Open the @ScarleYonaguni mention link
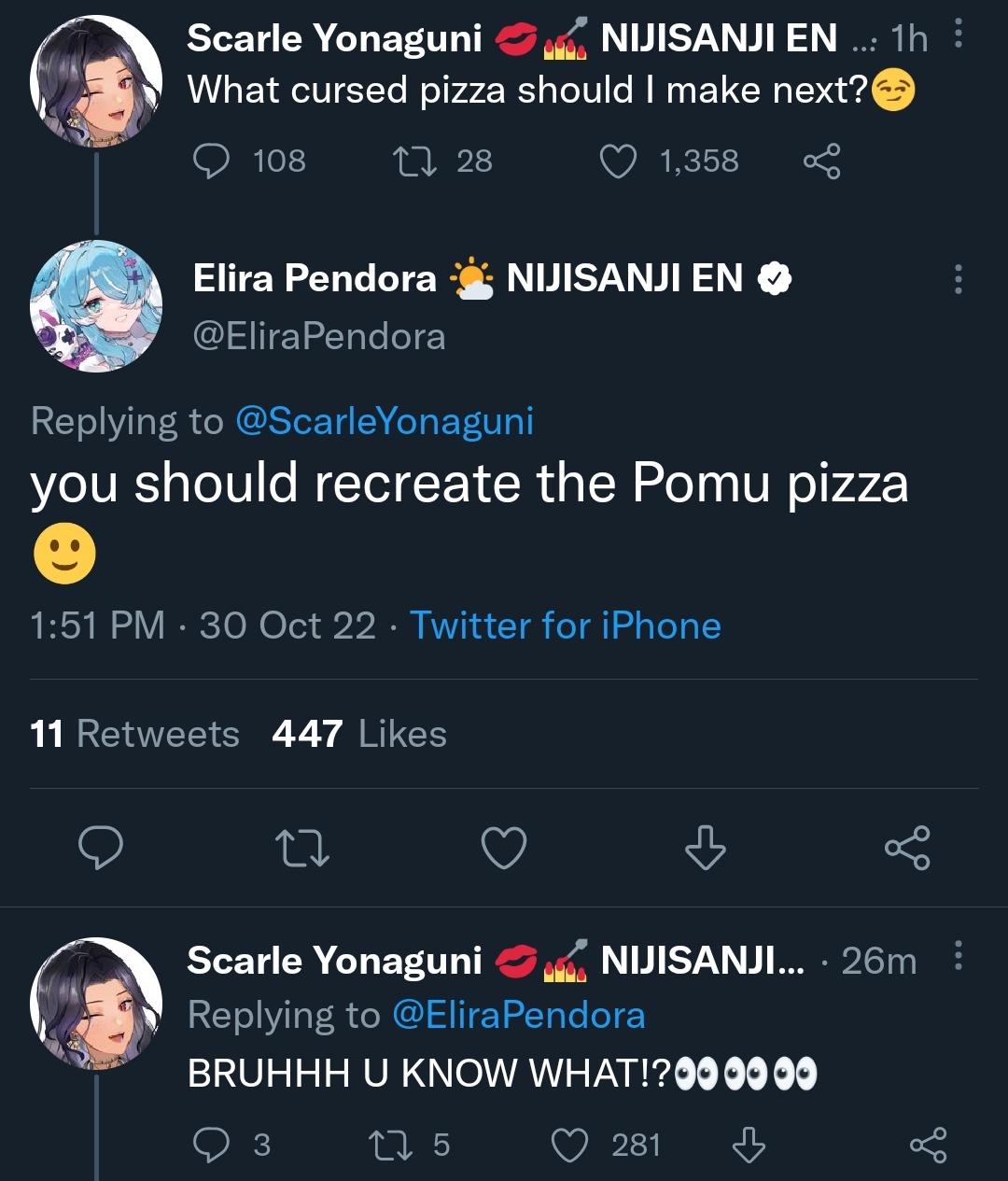Viewport: 1008px width, 1181px height. 384,421
